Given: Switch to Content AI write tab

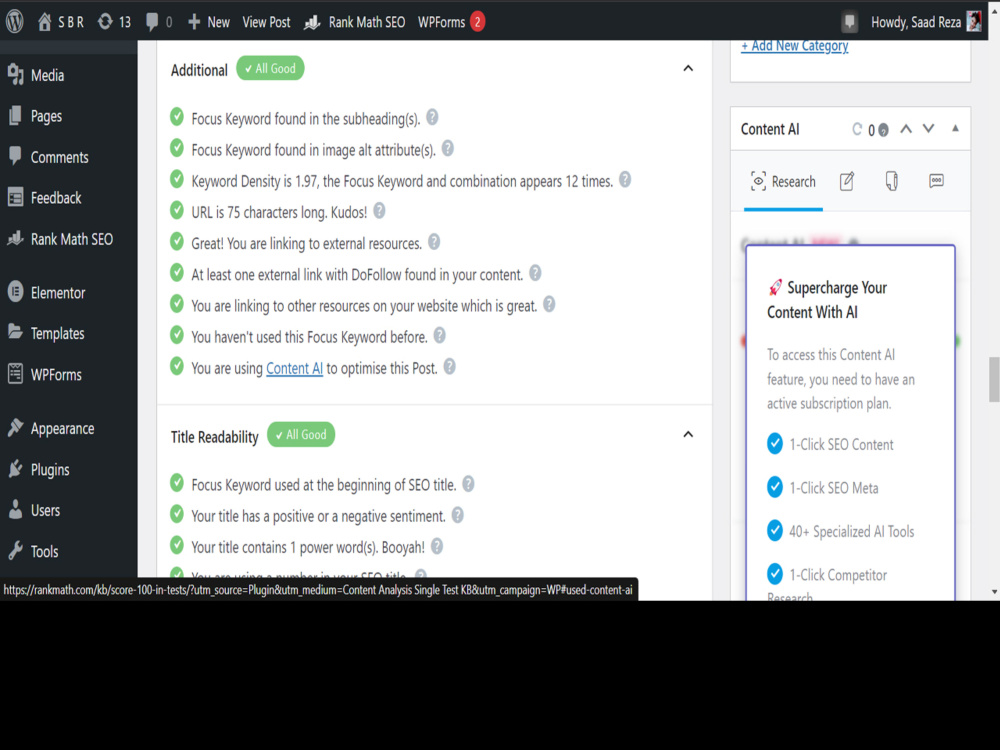Looking at the screenshot, I should 846,182.
